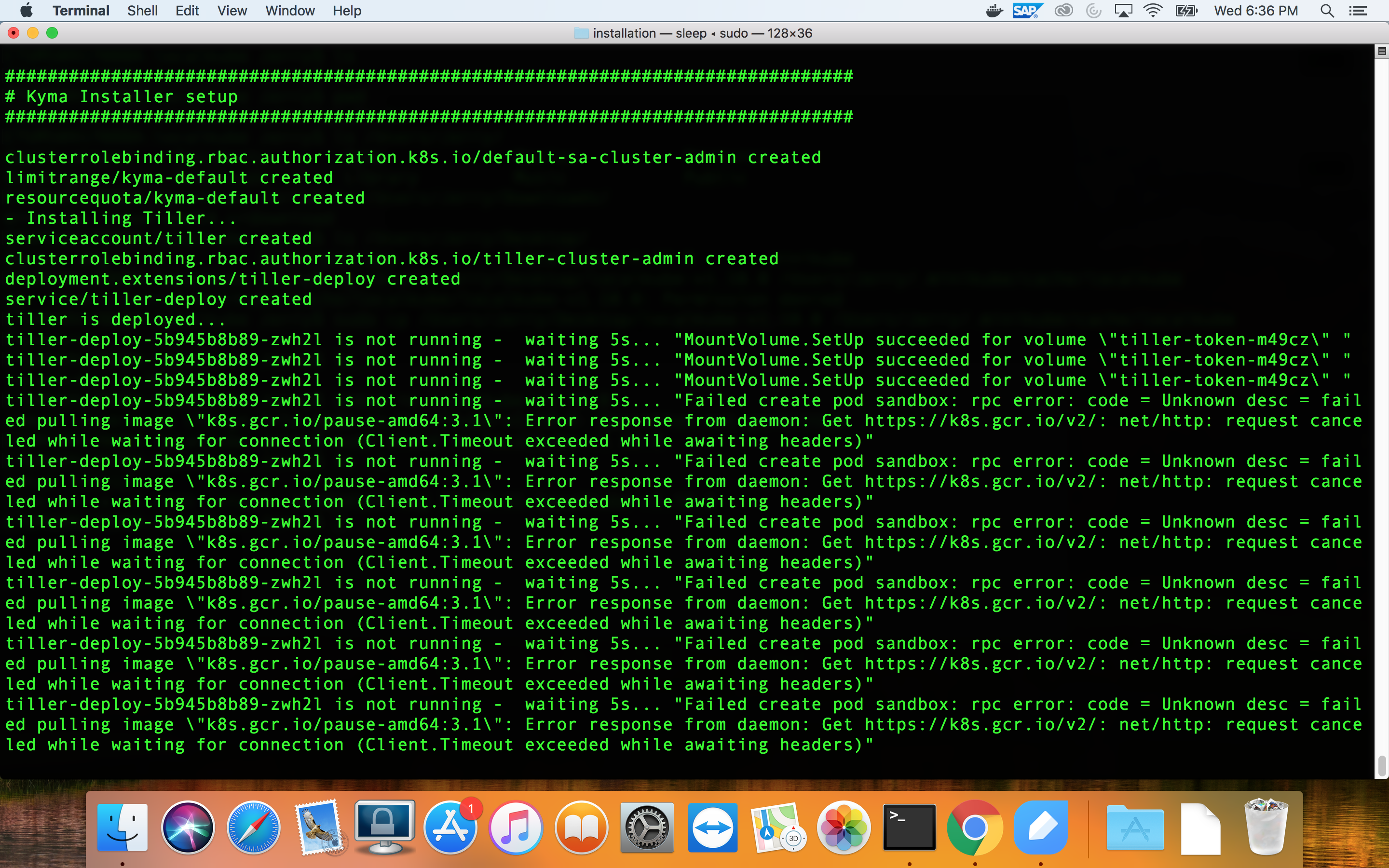Viewport: 1389px width, 868px height.
Task: Open the Docker whale menu bar icon
Action: pyautogui.click(x=994, y=11)
